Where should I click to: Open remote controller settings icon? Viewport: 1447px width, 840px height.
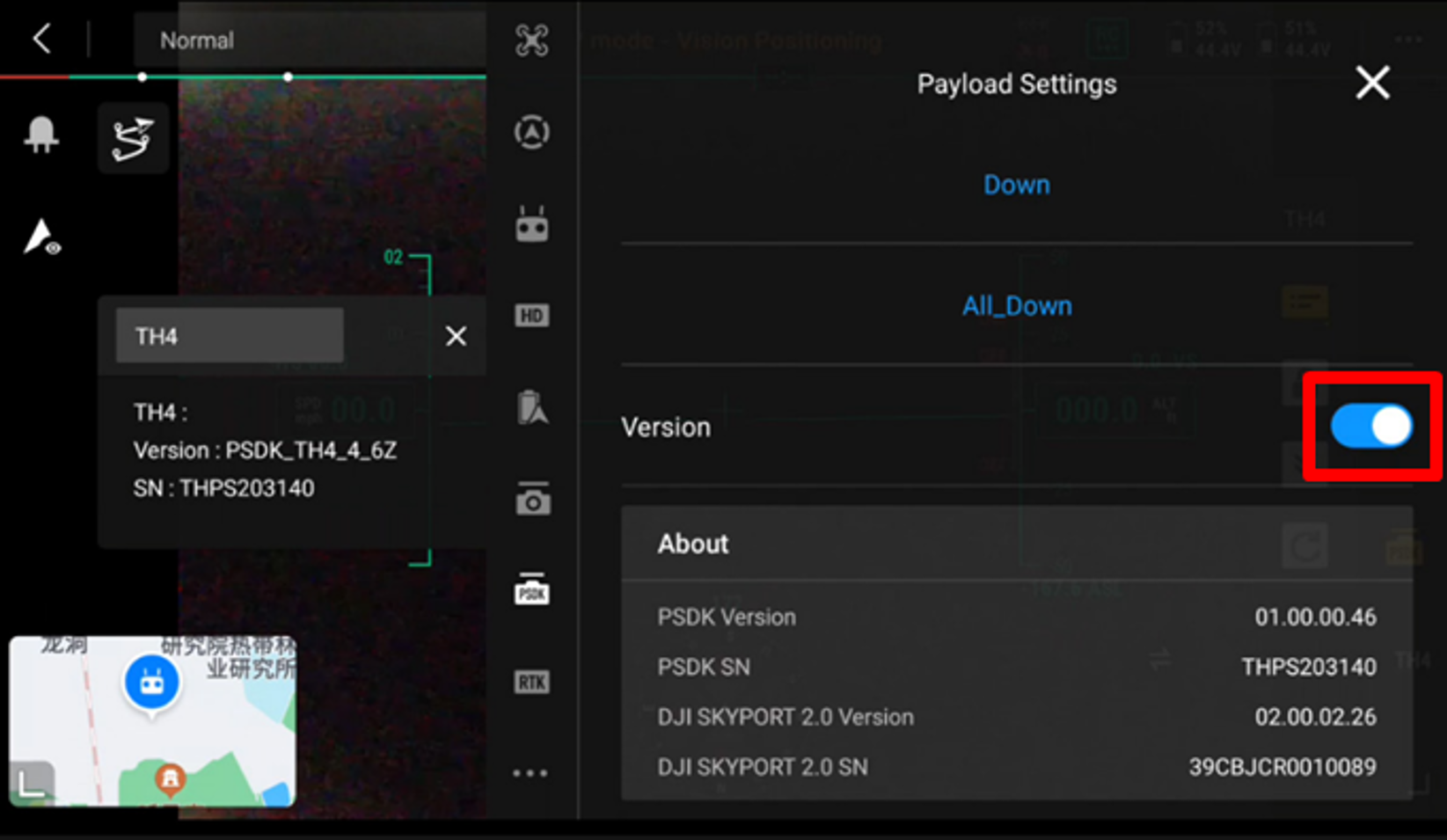click(x=531, y=224)
